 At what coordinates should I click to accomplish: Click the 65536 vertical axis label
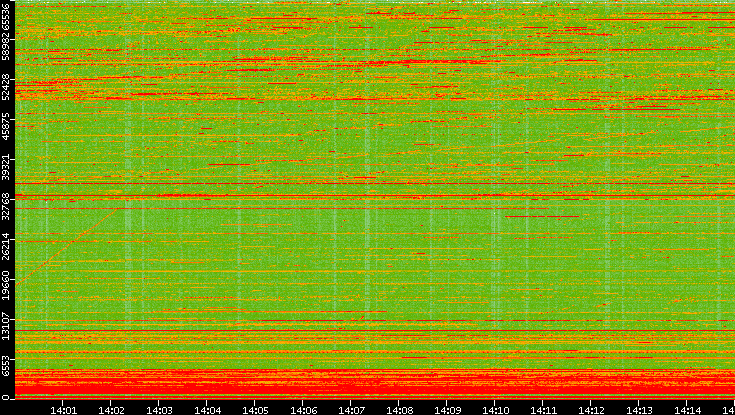[5, 17]
